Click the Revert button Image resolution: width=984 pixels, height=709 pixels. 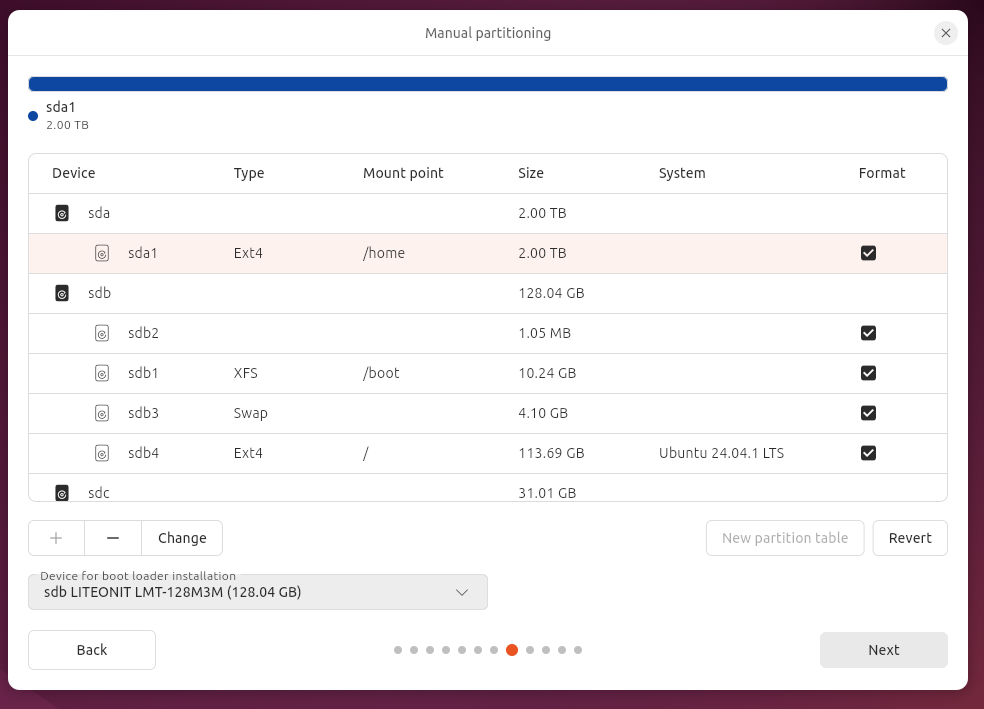tap(910, 538)
